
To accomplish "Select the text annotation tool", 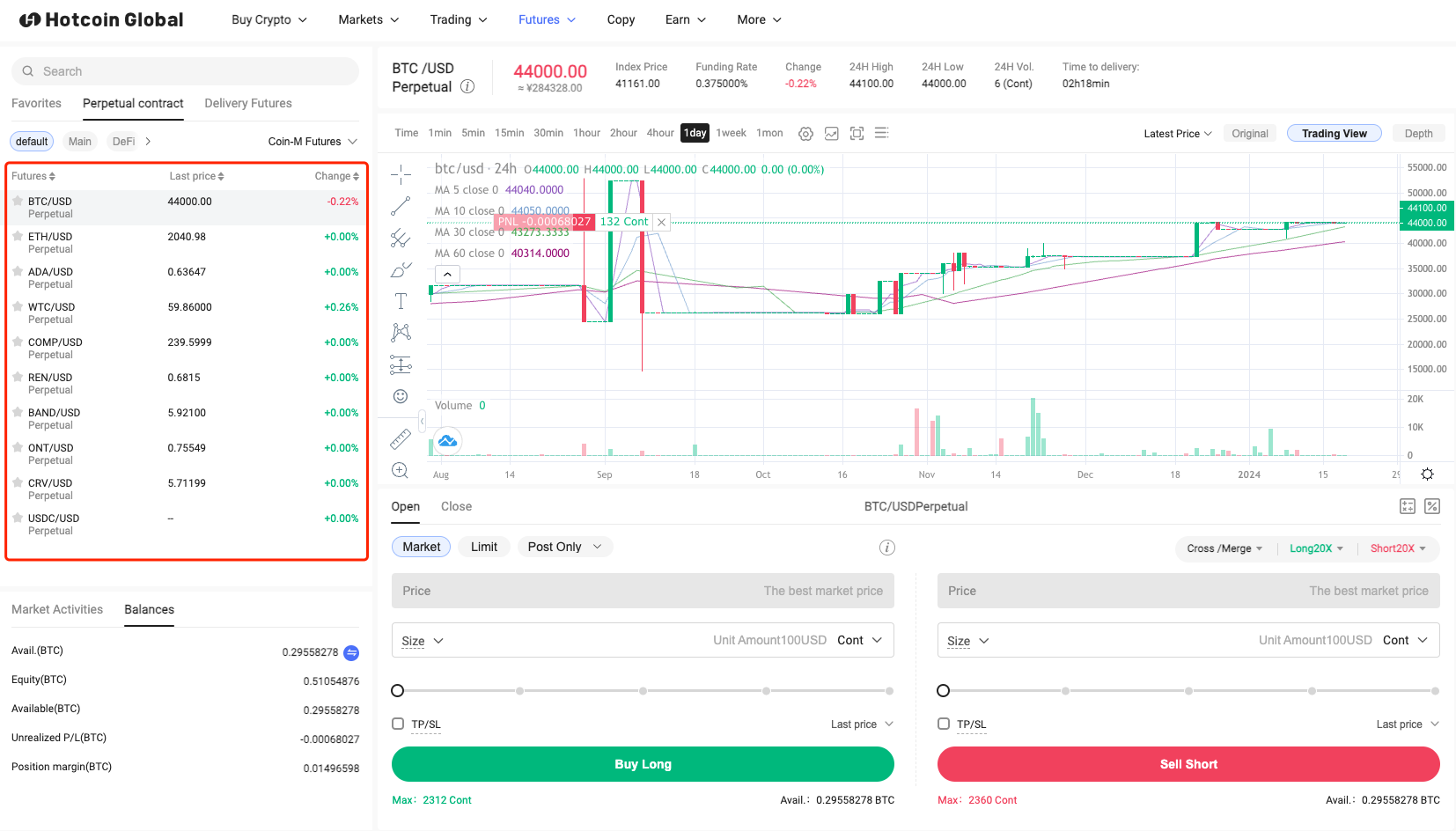I will 401,301.
